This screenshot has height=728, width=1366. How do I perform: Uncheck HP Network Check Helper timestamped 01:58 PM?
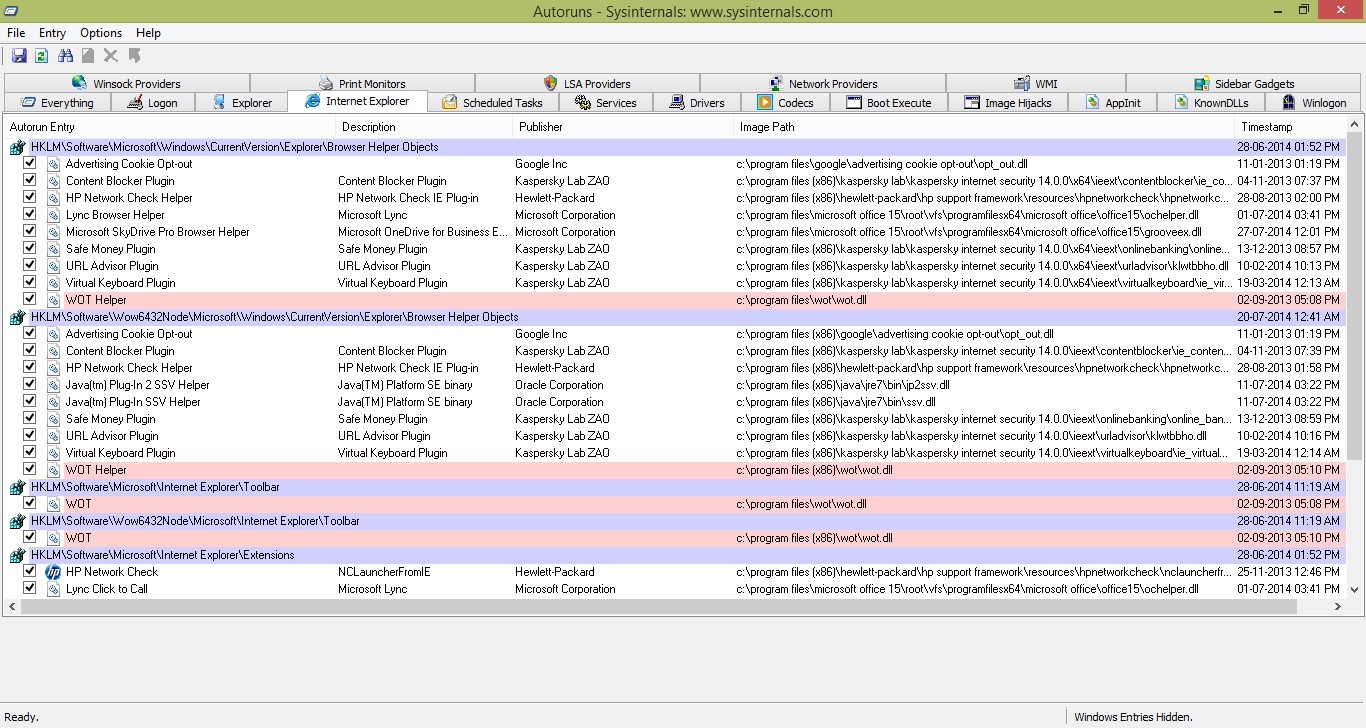[x=30, y=367]
